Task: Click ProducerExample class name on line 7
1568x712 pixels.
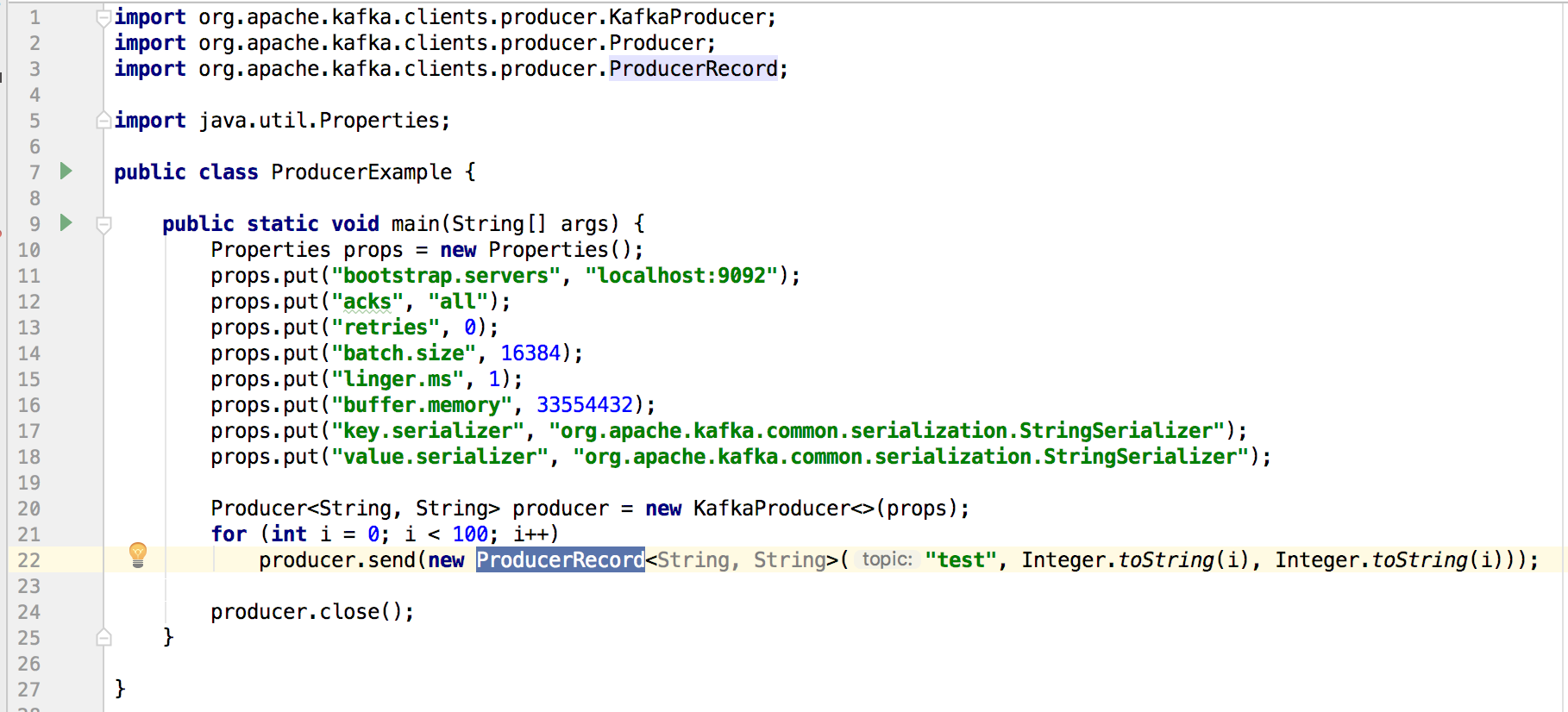Action: point(361,172)
